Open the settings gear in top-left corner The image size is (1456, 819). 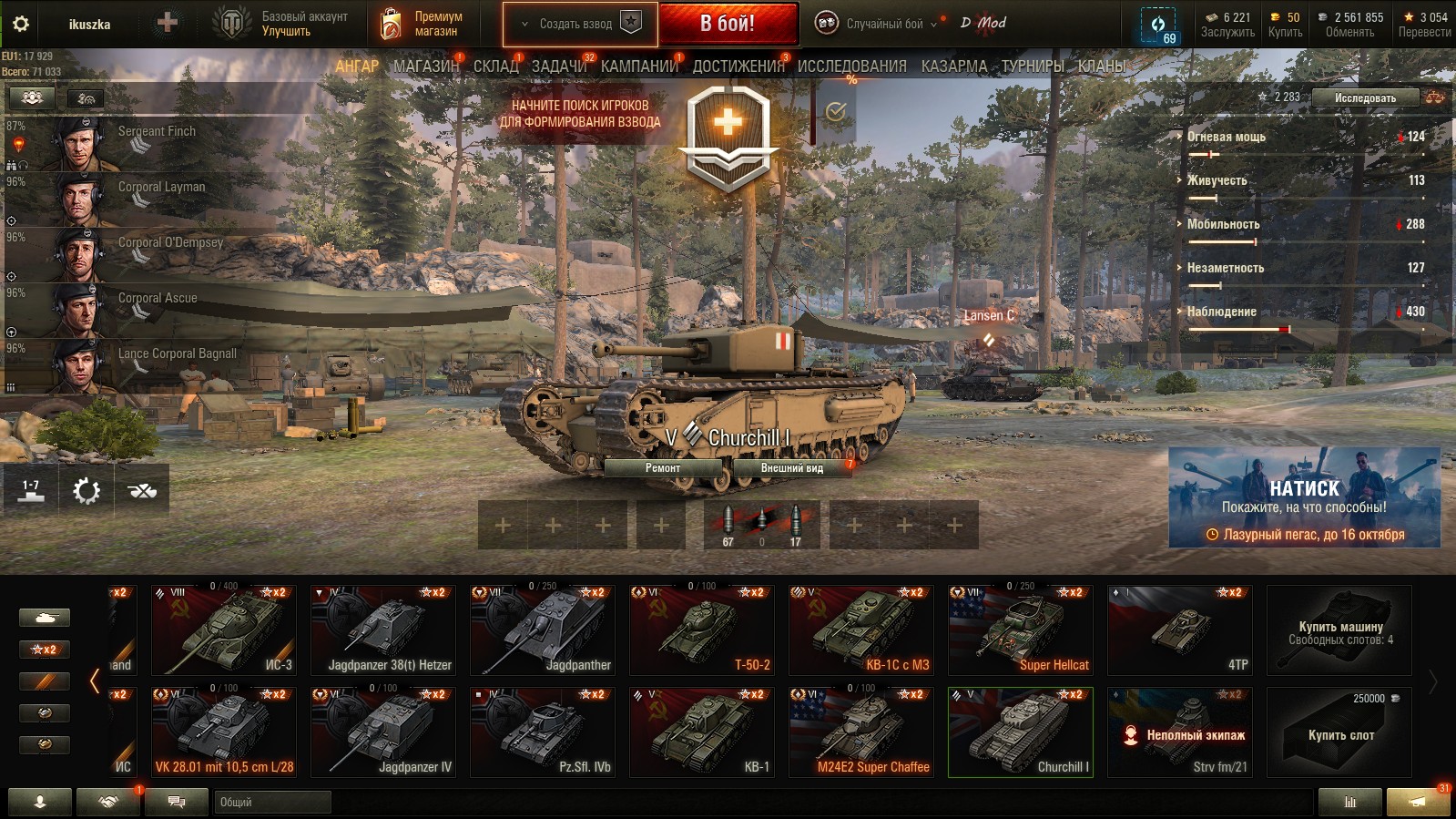point(20,24)
